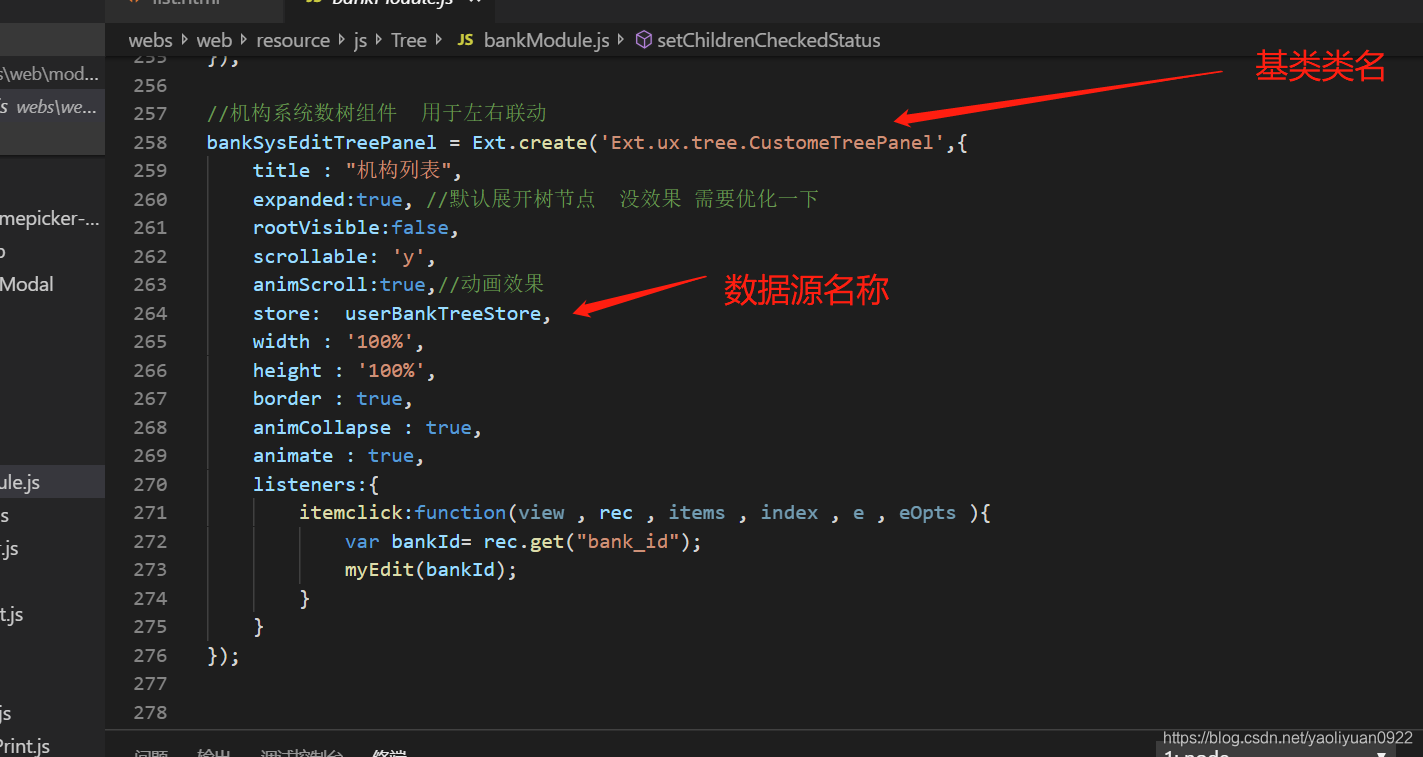
Task: Click the animate property on line 269
Action: tap(293, 455)
